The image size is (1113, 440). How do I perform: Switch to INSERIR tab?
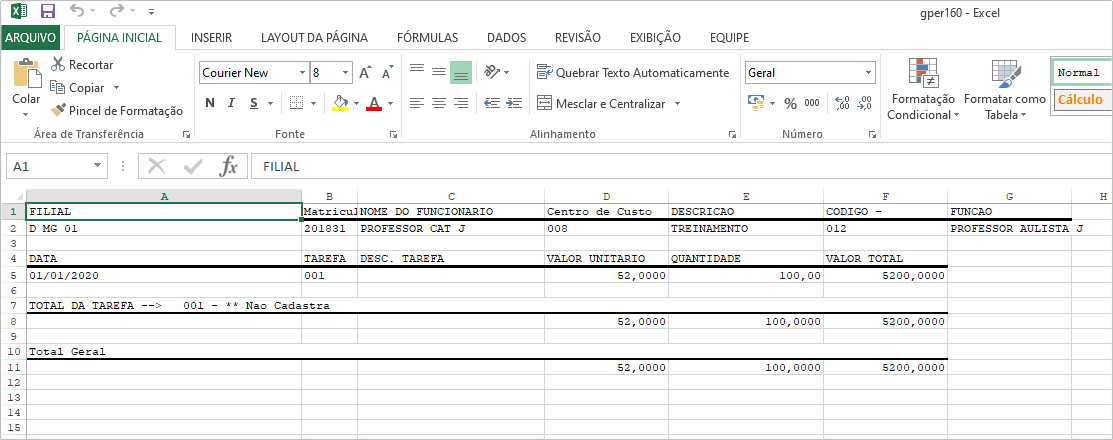pyautogui.click(x=212, y=38)
